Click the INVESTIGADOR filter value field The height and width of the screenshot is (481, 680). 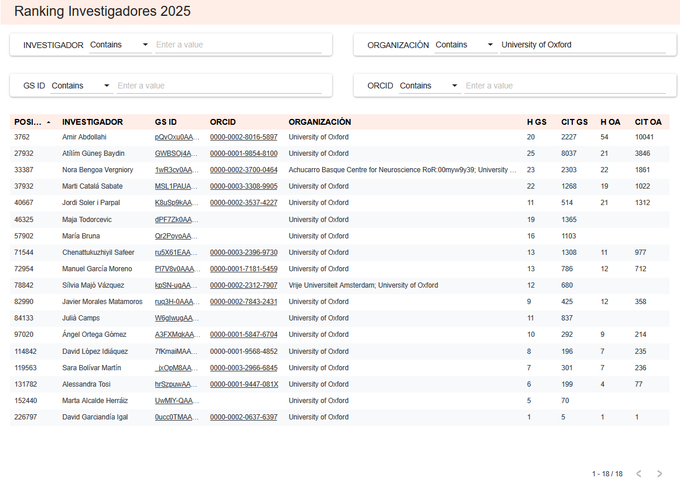[x=238, y=45]
